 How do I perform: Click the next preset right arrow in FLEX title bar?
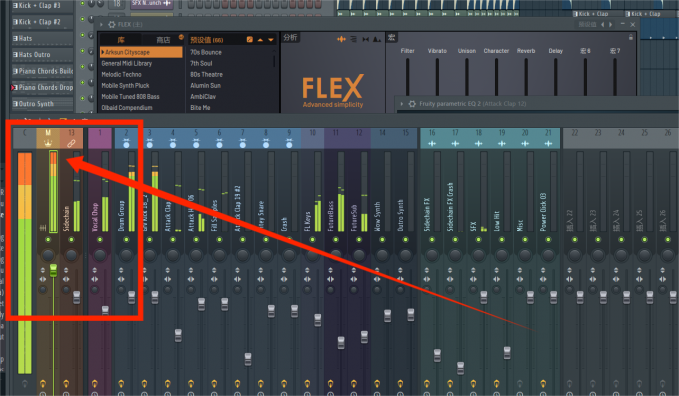611,25
